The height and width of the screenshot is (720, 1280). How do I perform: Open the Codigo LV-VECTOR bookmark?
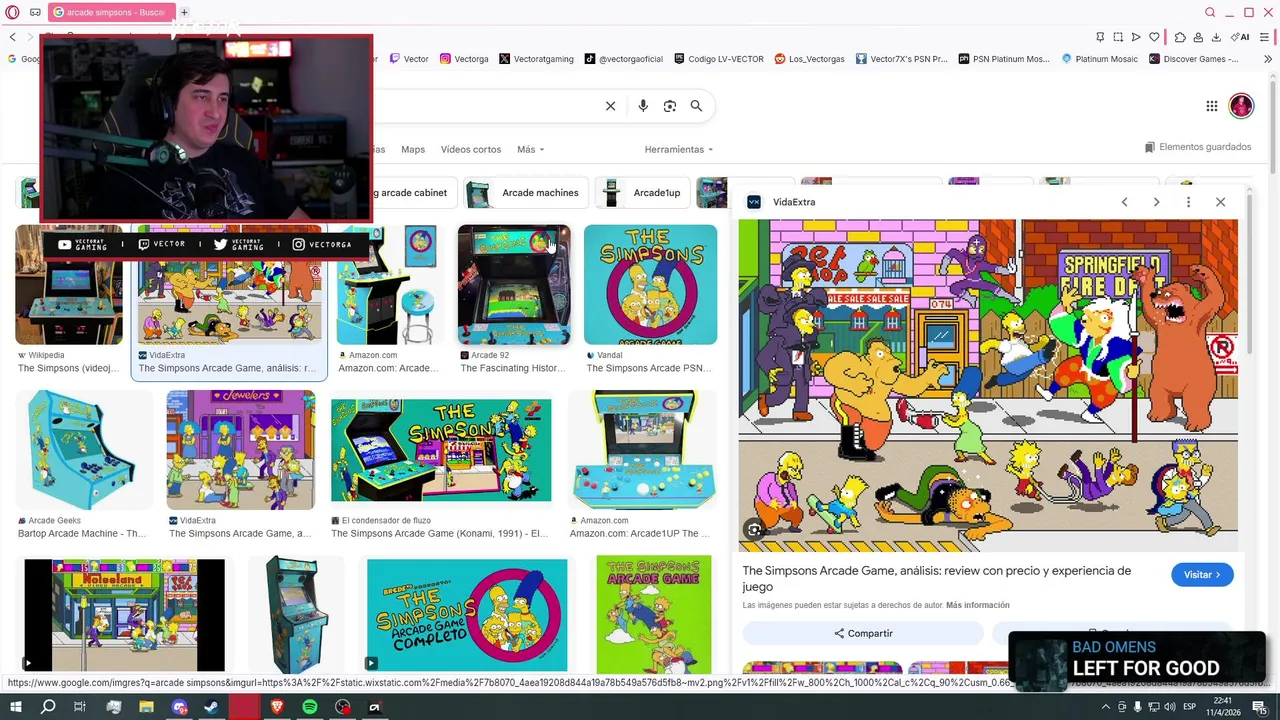(719, 59)
